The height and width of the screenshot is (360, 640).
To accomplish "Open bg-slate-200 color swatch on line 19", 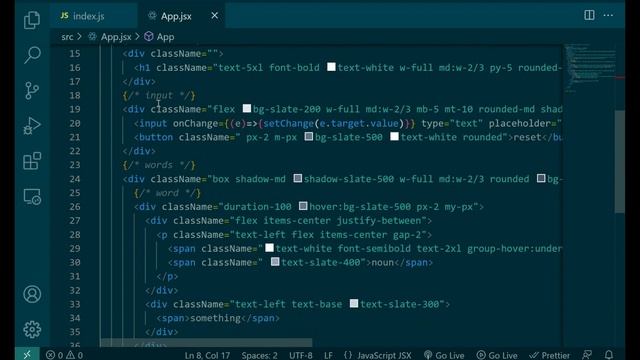I will pyautogui.click(x=247, y=109).
